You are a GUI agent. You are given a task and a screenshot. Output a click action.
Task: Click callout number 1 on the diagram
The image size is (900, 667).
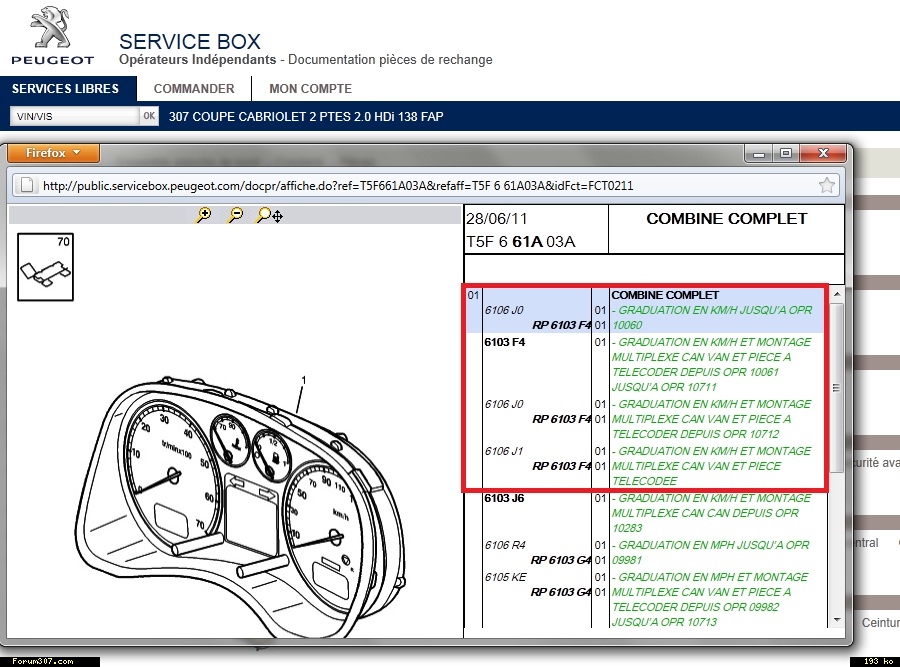[x=304, y=380]
